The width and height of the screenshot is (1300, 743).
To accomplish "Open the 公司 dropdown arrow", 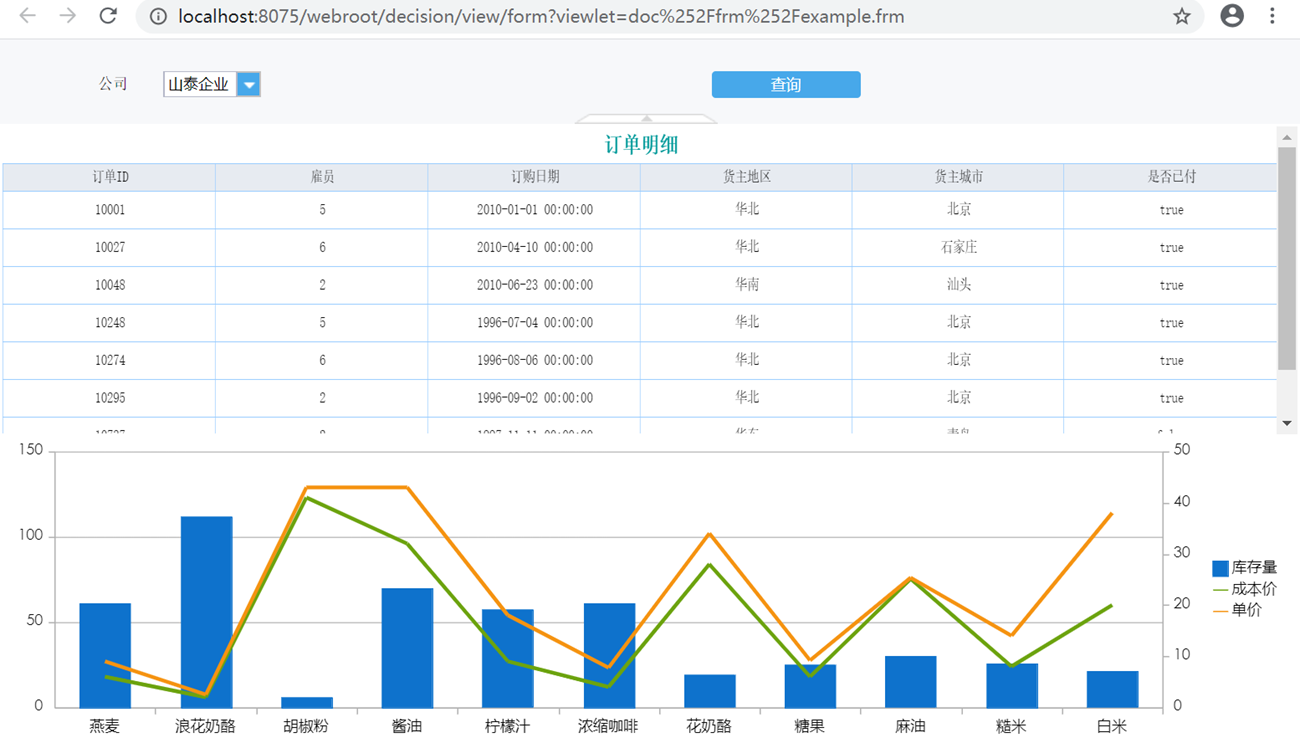I will coord(249,85).
